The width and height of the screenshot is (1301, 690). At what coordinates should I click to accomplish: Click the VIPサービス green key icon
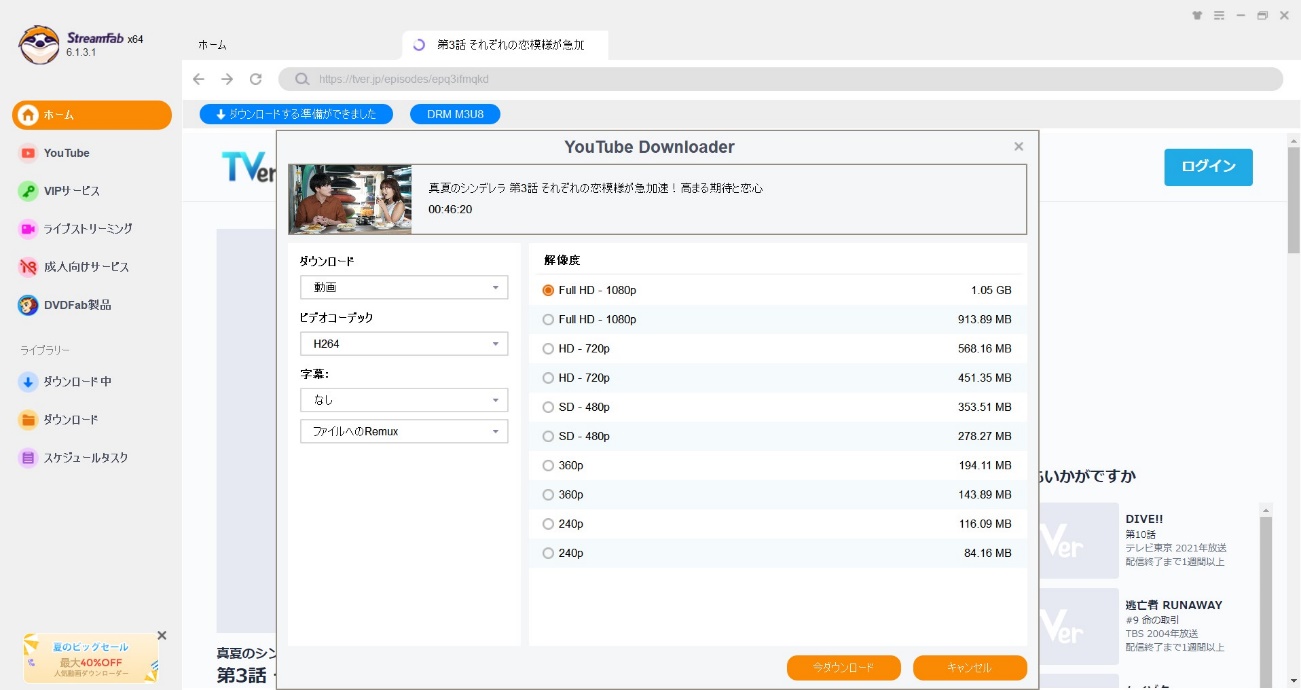(x=28, y=191)
